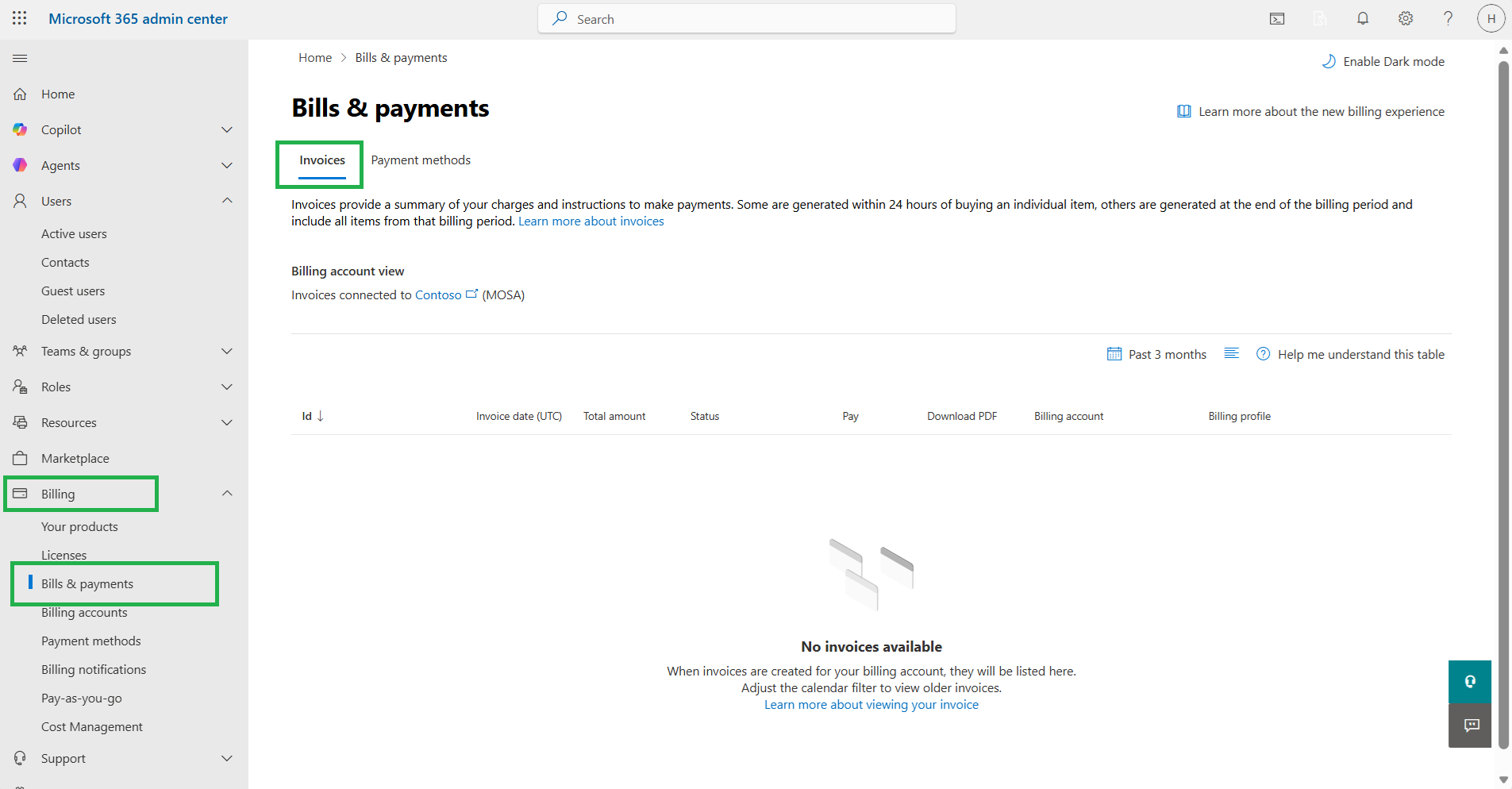
Task: Expand the Support menu chevron
Action: 227,758
